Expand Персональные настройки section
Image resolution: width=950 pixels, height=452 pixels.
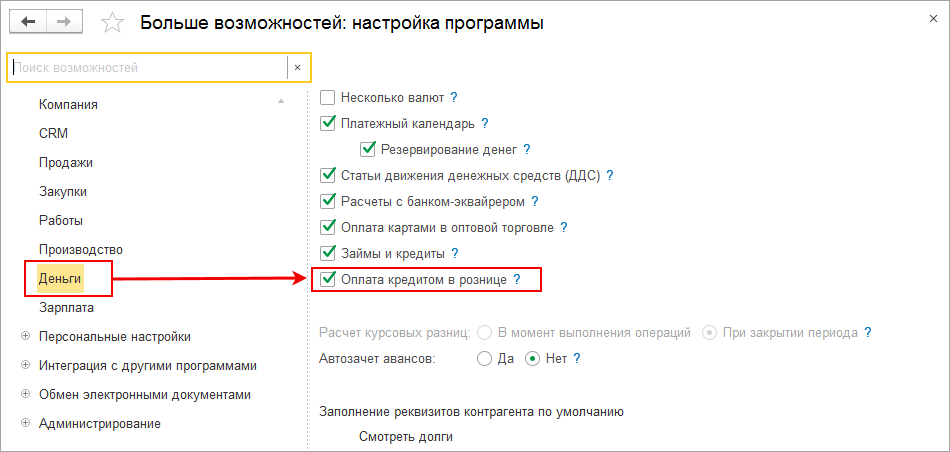tap(24, 337)
